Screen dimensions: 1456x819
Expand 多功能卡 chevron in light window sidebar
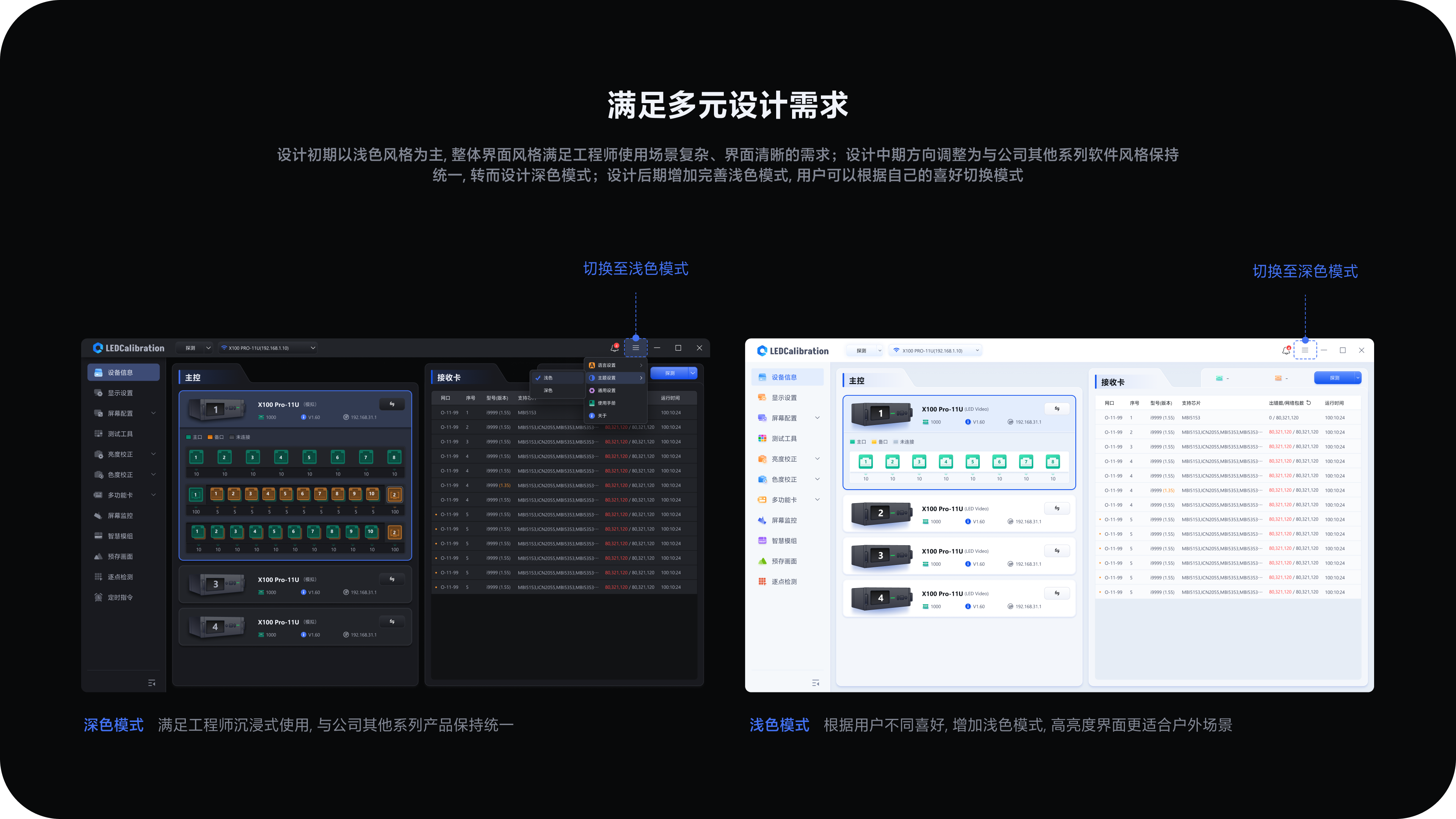click(817, 499)
